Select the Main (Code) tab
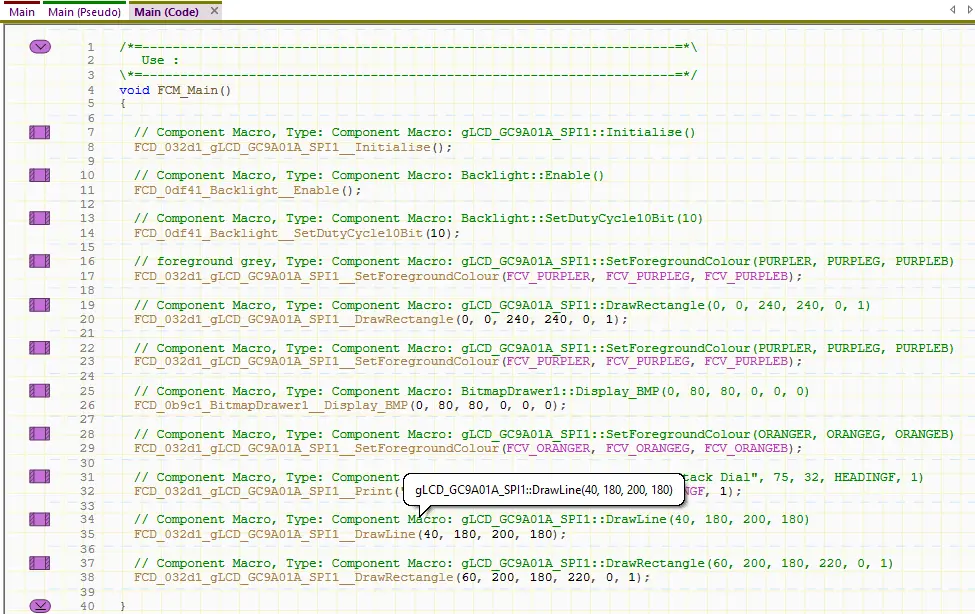 (166, 12)
